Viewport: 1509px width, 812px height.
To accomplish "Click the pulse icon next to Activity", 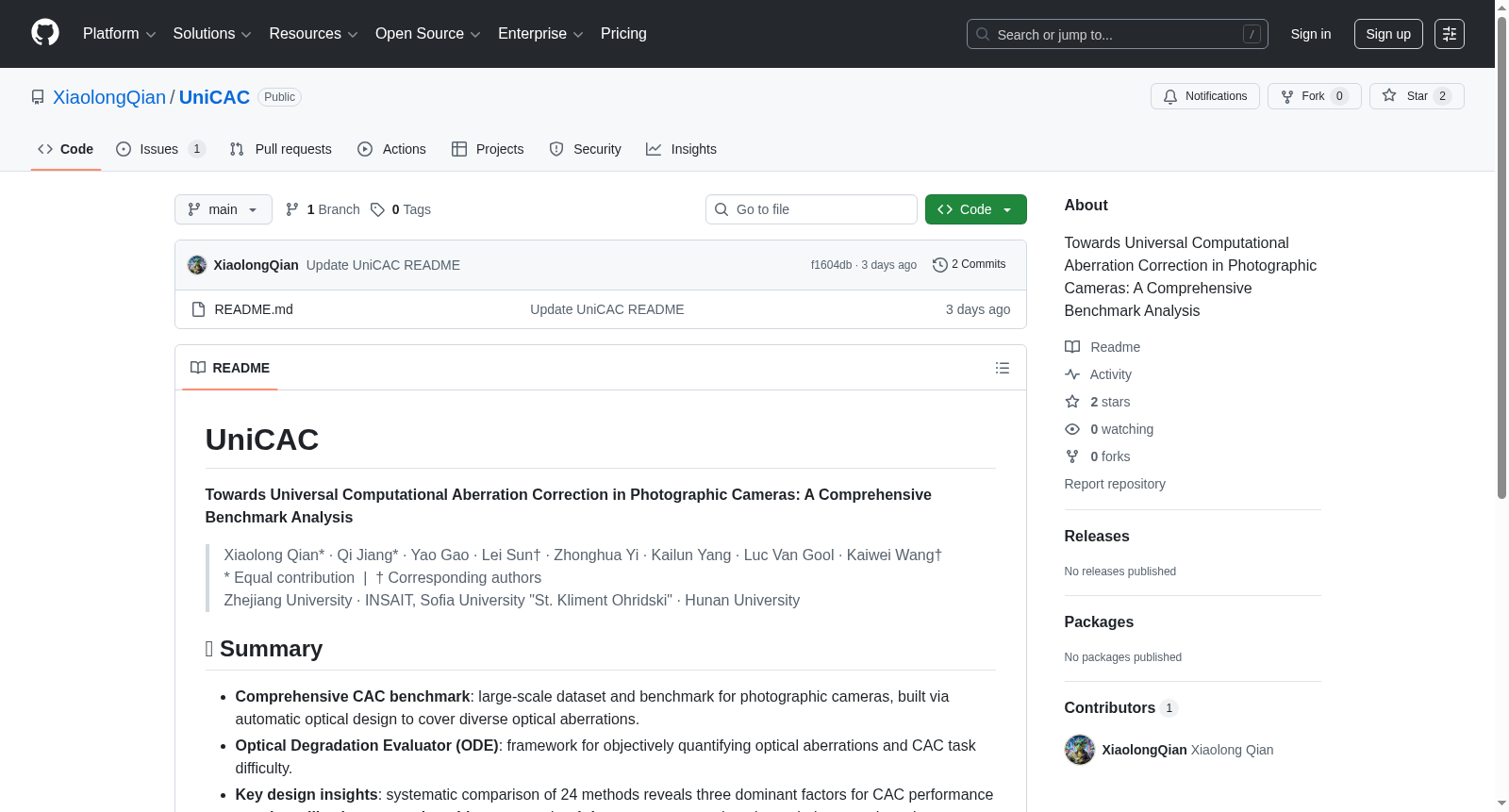I will 1072,374.
